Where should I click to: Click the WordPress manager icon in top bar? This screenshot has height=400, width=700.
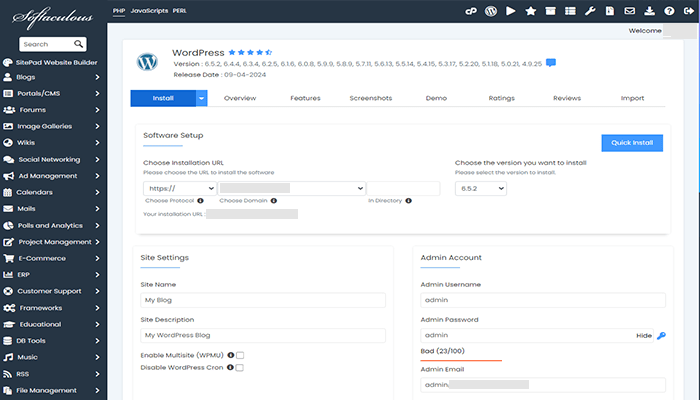491,11
